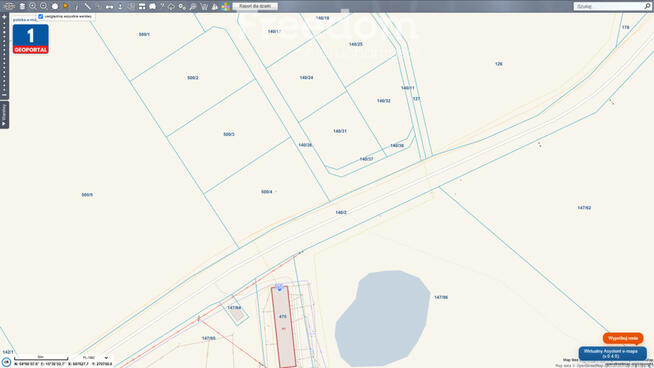Click the zoom in magnifier toolbar icon
This screenshot has width=654, height=368.
click(33, 6)
